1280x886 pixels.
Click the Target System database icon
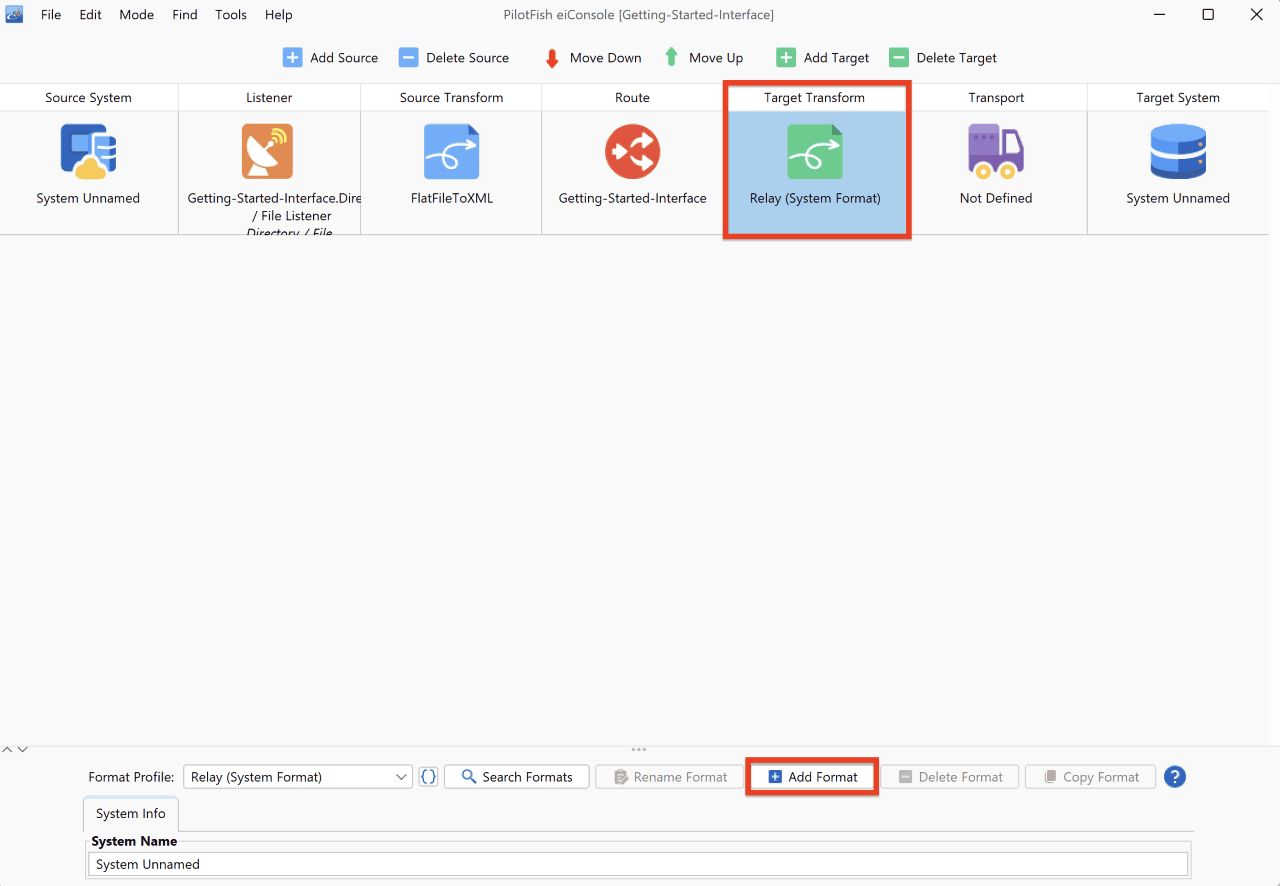point(1178,151)
